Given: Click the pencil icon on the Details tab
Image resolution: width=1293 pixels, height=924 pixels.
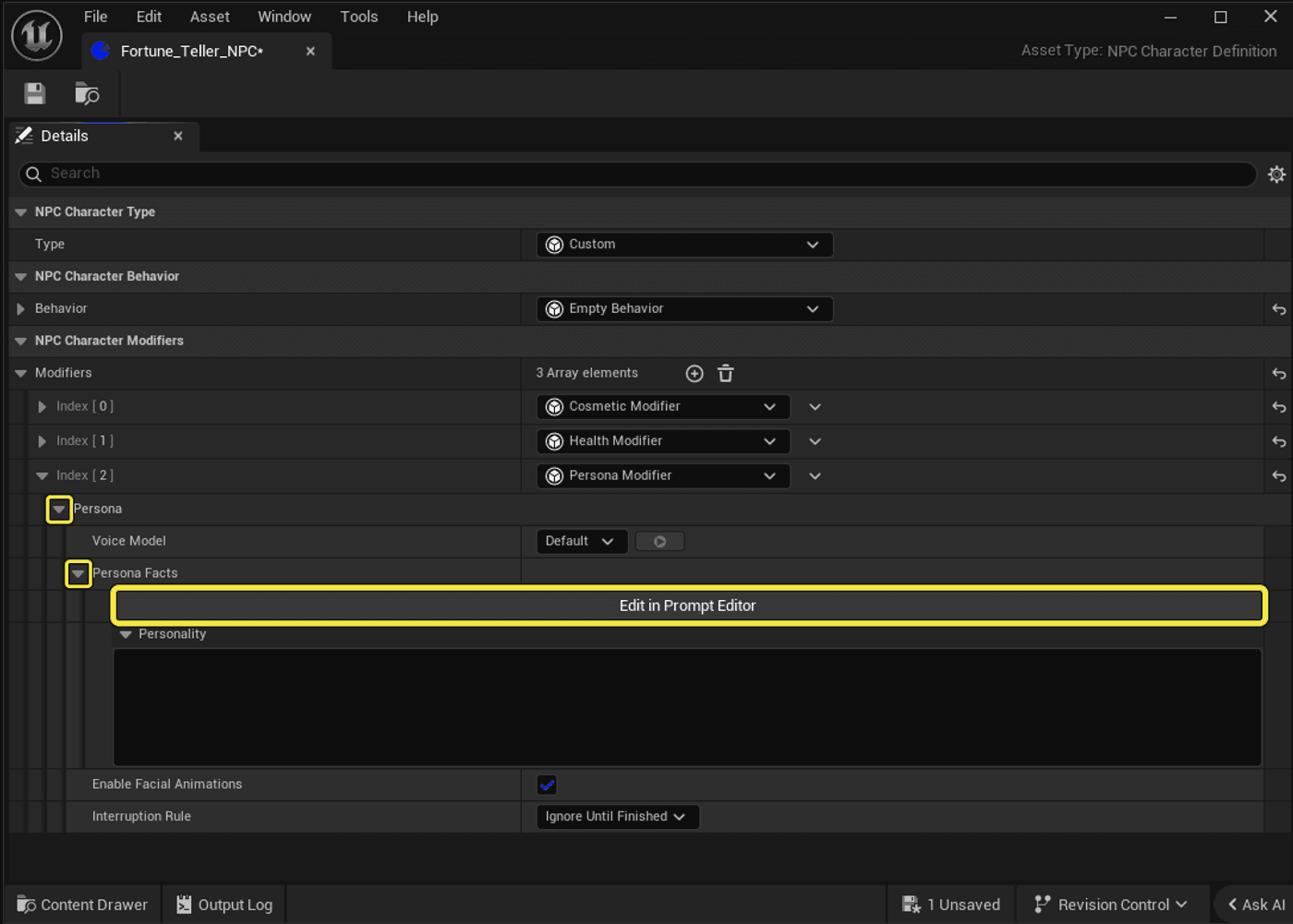Looking at the screenshot, I should 25,136.
